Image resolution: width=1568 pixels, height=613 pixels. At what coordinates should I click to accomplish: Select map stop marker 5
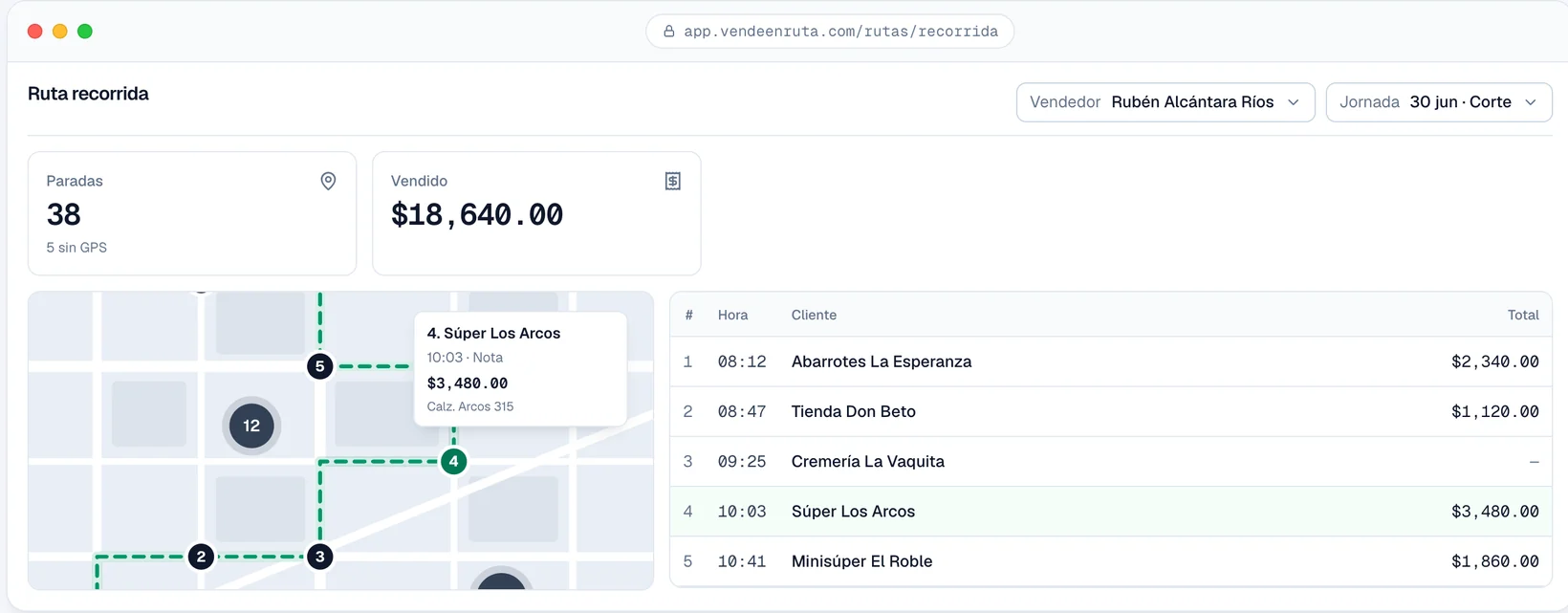click(x=320, y=366)
